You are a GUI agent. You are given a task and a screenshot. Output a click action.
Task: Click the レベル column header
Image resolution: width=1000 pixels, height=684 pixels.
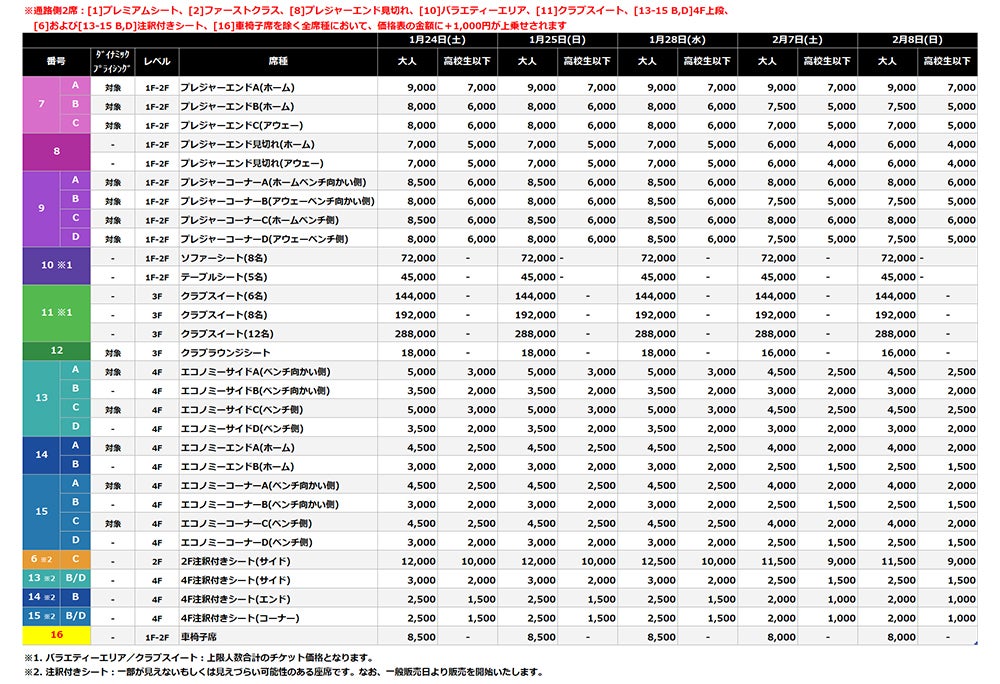(x=157, y=62)
